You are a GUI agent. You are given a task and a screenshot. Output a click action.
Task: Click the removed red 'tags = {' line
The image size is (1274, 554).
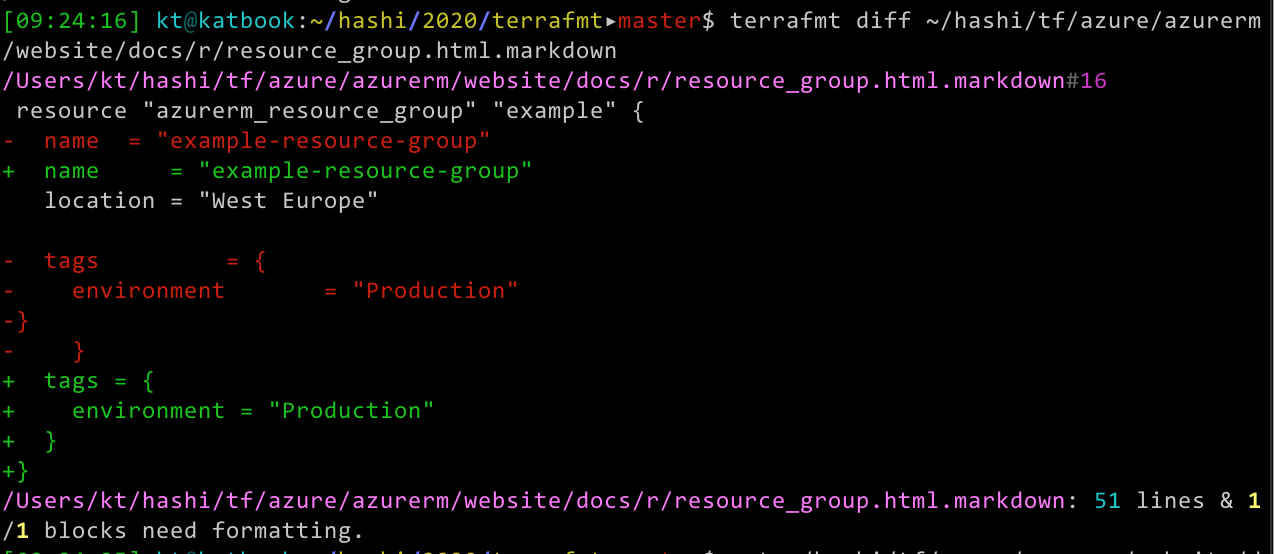pyautogui.click(x=135, y=261)
